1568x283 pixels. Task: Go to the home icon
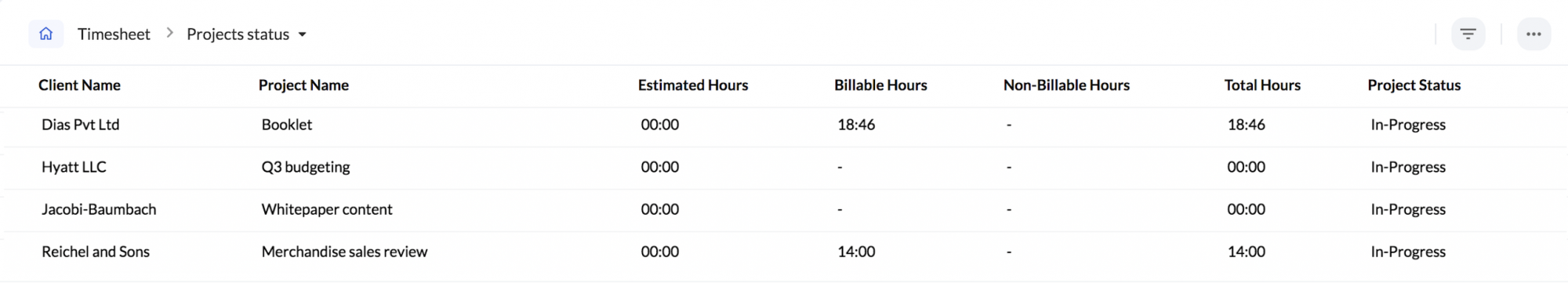pyautogui.click(x=46, y=34)
